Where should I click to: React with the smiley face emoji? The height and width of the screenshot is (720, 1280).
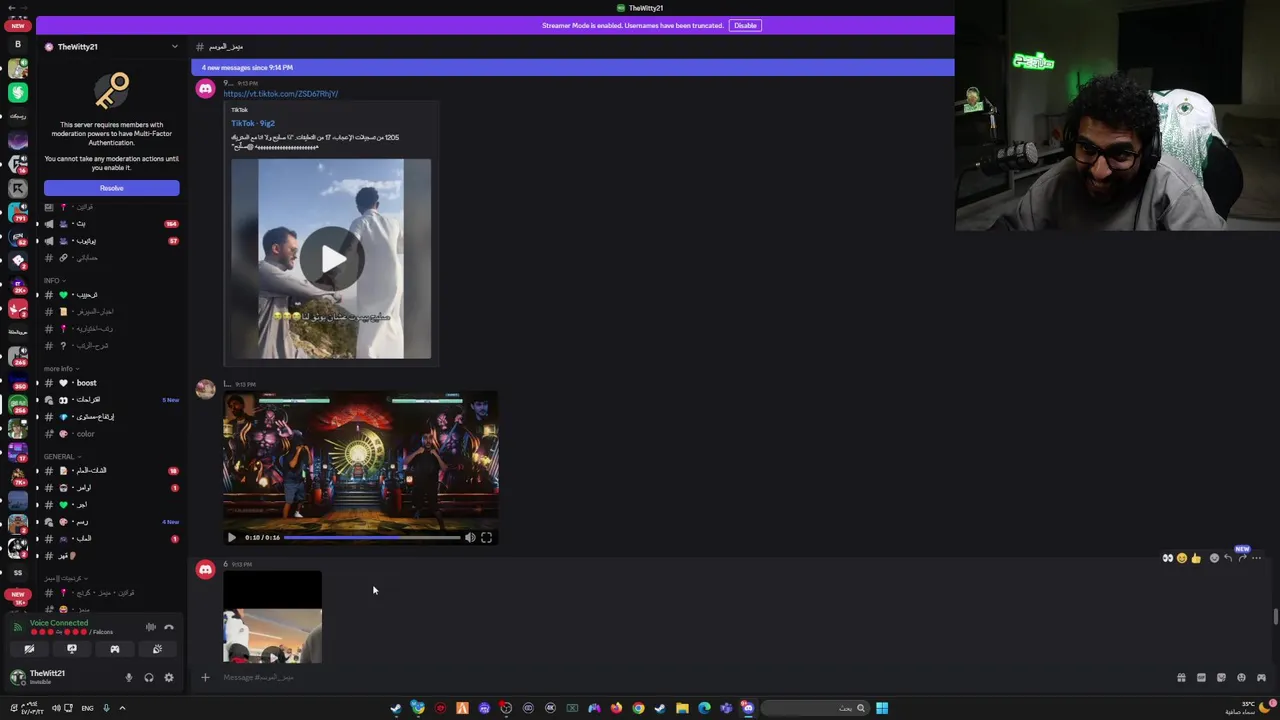(x=1181, y=558)
